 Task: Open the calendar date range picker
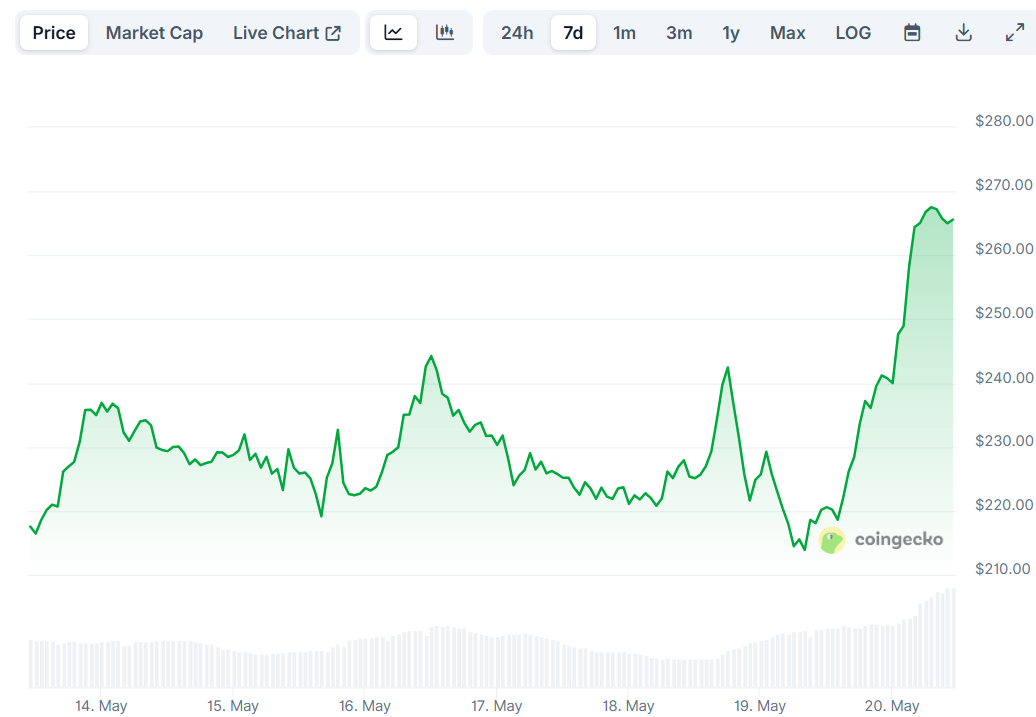click(912, 32)
